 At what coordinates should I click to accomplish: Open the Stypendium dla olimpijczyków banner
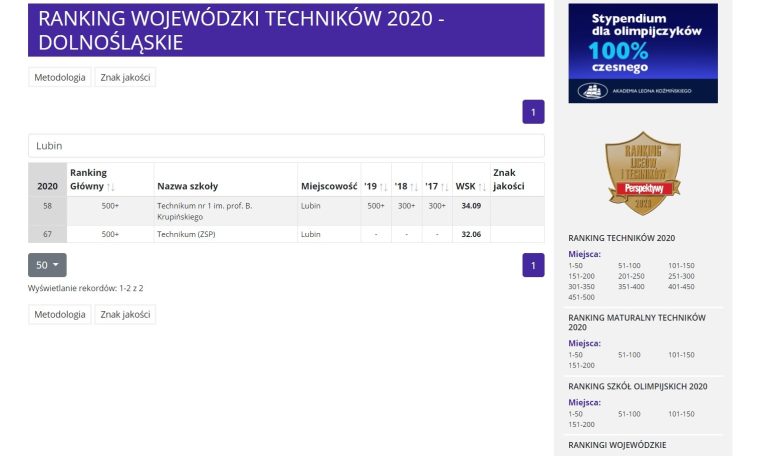pyautogui.click(x=642, y=53)
